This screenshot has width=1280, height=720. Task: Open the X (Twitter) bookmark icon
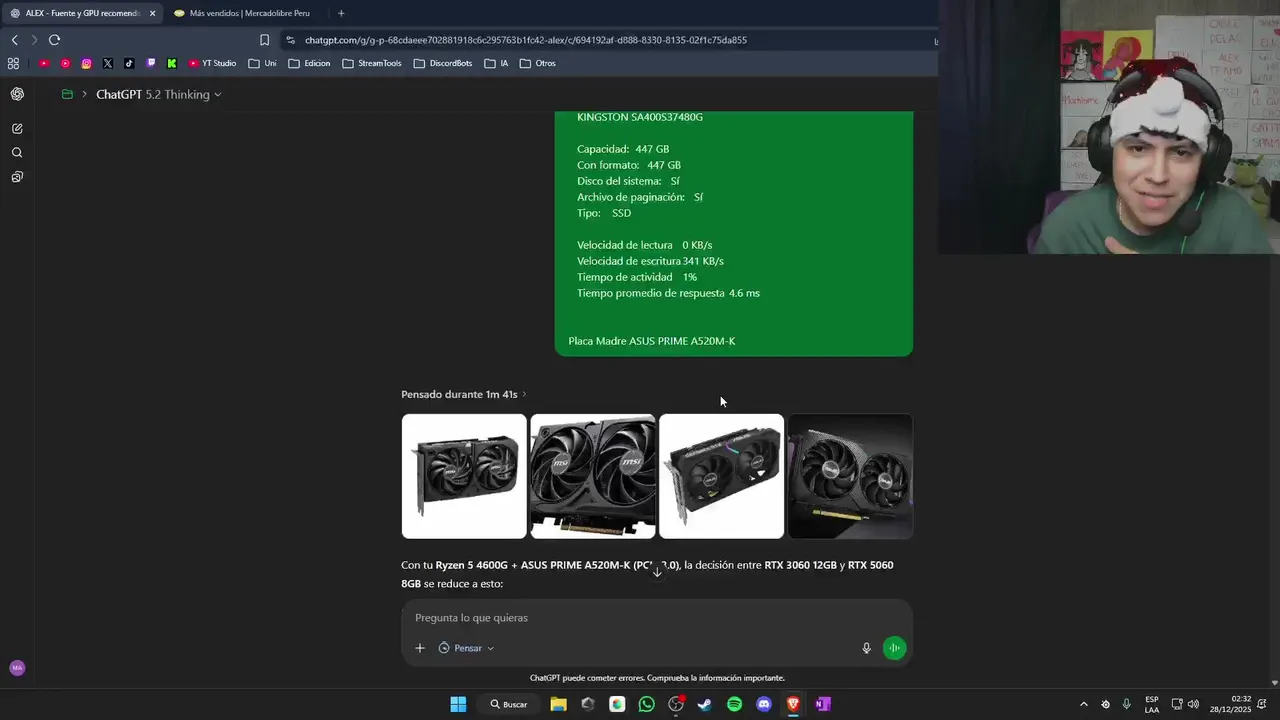click(x=108, y=63)
